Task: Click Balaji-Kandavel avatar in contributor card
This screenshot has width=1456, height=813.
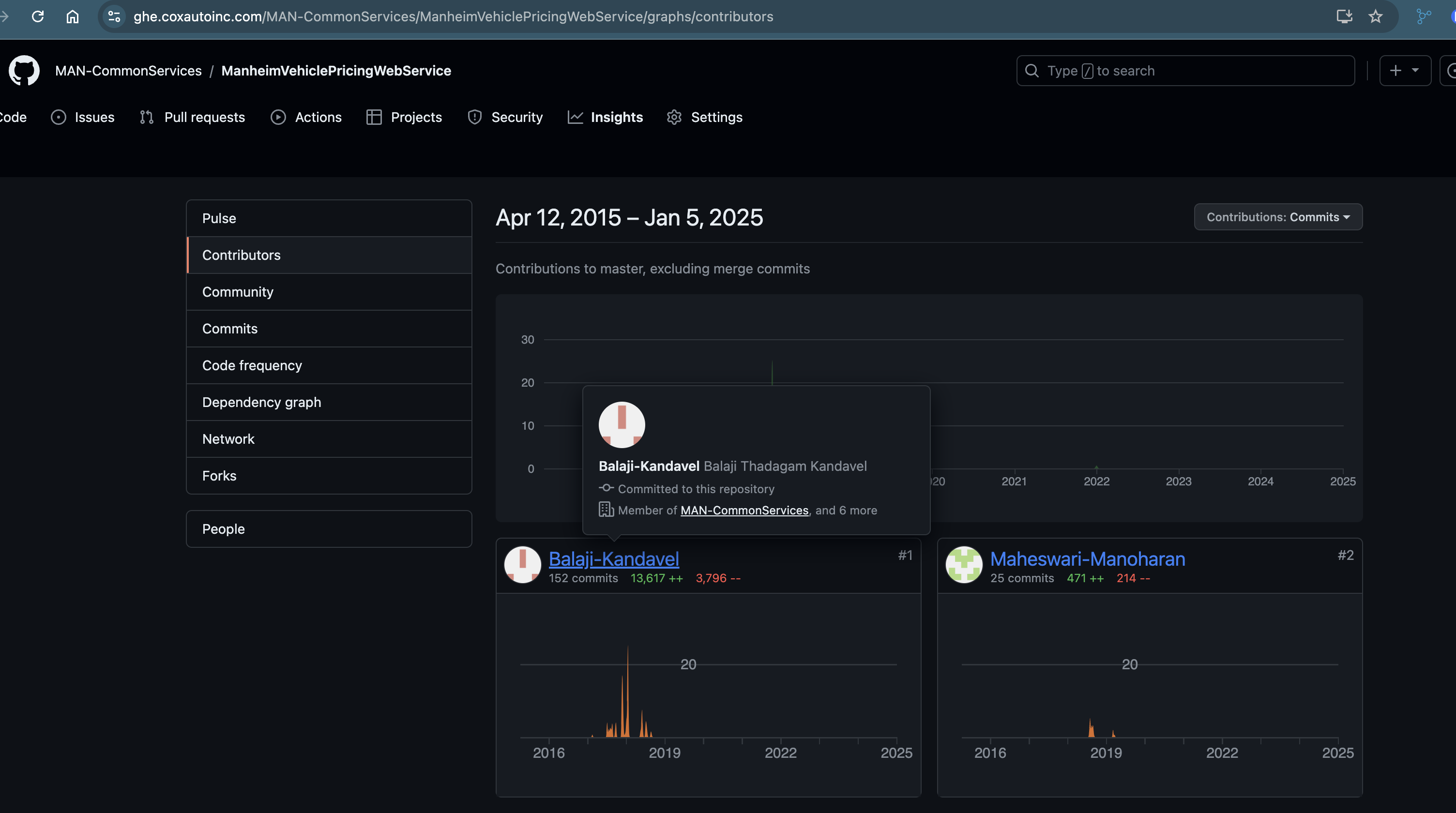Action: (522, 564)
